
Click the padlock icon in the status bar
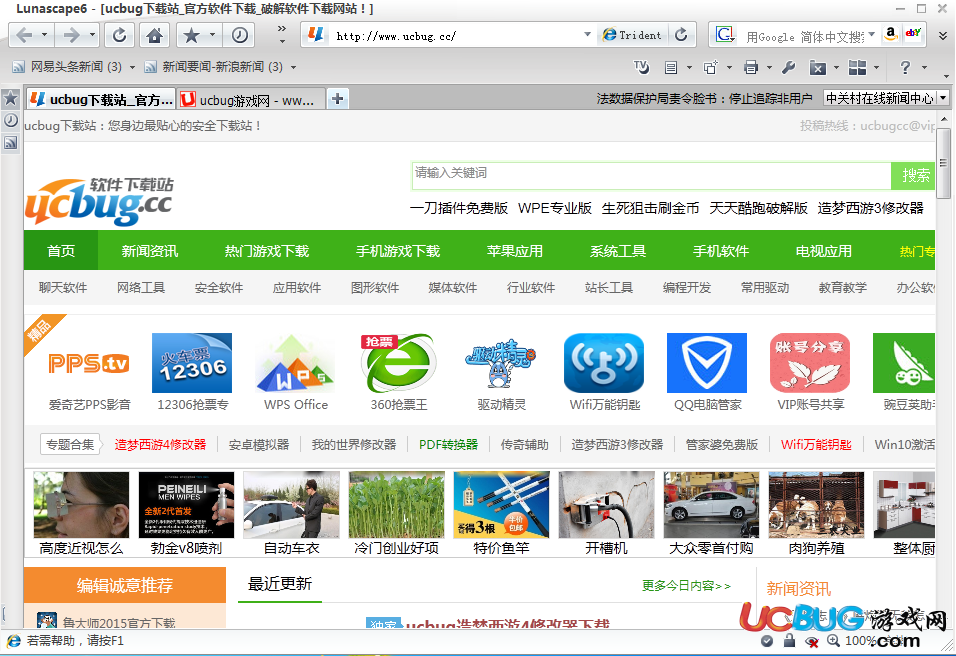pyautogui.click(x=789, y=640)
